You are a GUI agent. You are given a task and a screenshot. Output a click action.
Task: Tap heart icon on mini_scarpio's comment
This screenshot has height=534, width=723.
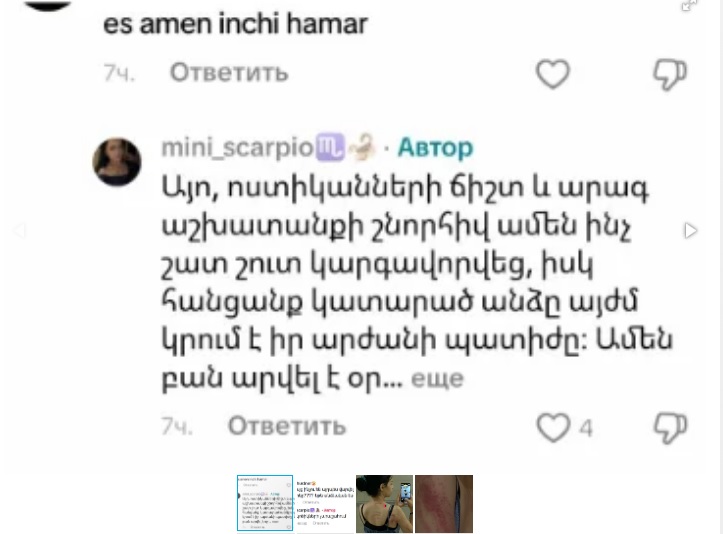[x=553, y=427]
